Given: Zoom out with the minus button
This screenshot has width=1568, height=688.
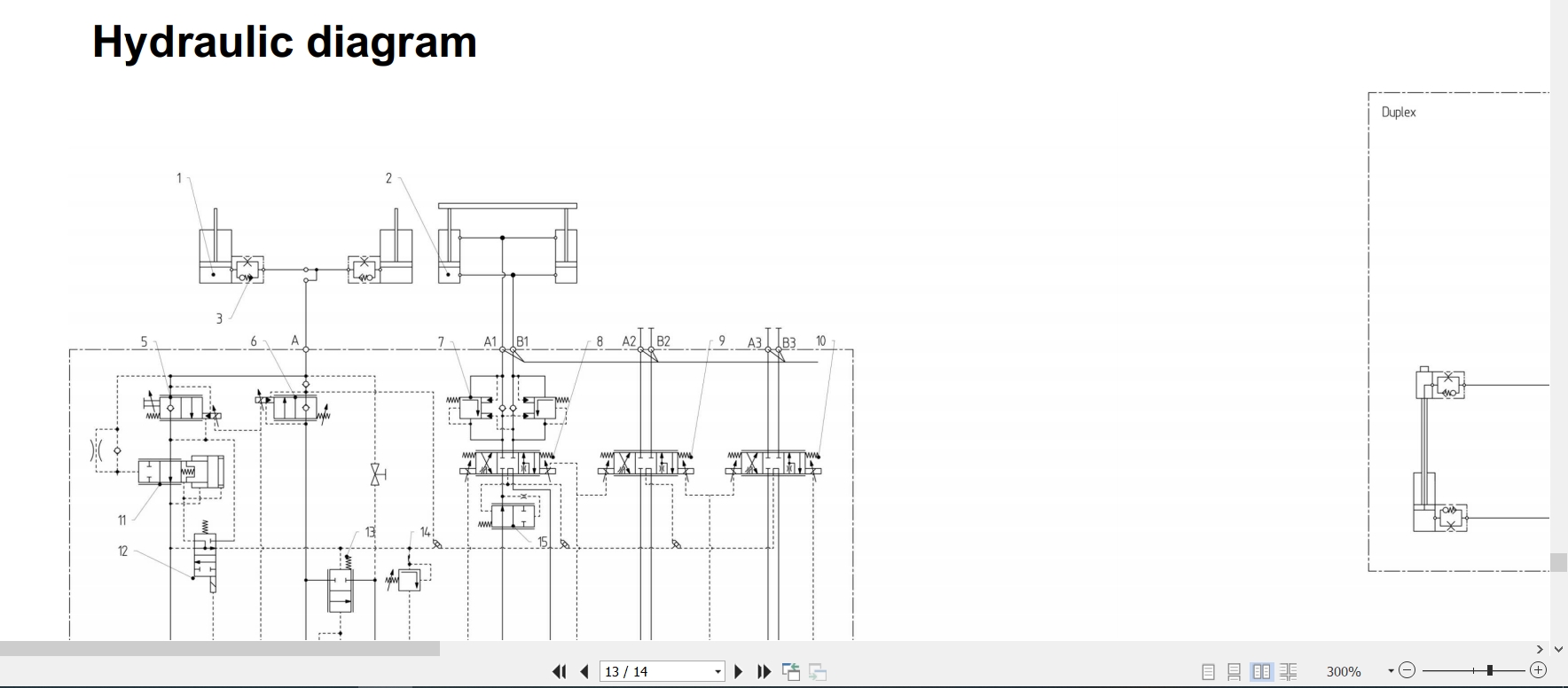Looking at the screenshot, I should click(x=1407, y=671).
